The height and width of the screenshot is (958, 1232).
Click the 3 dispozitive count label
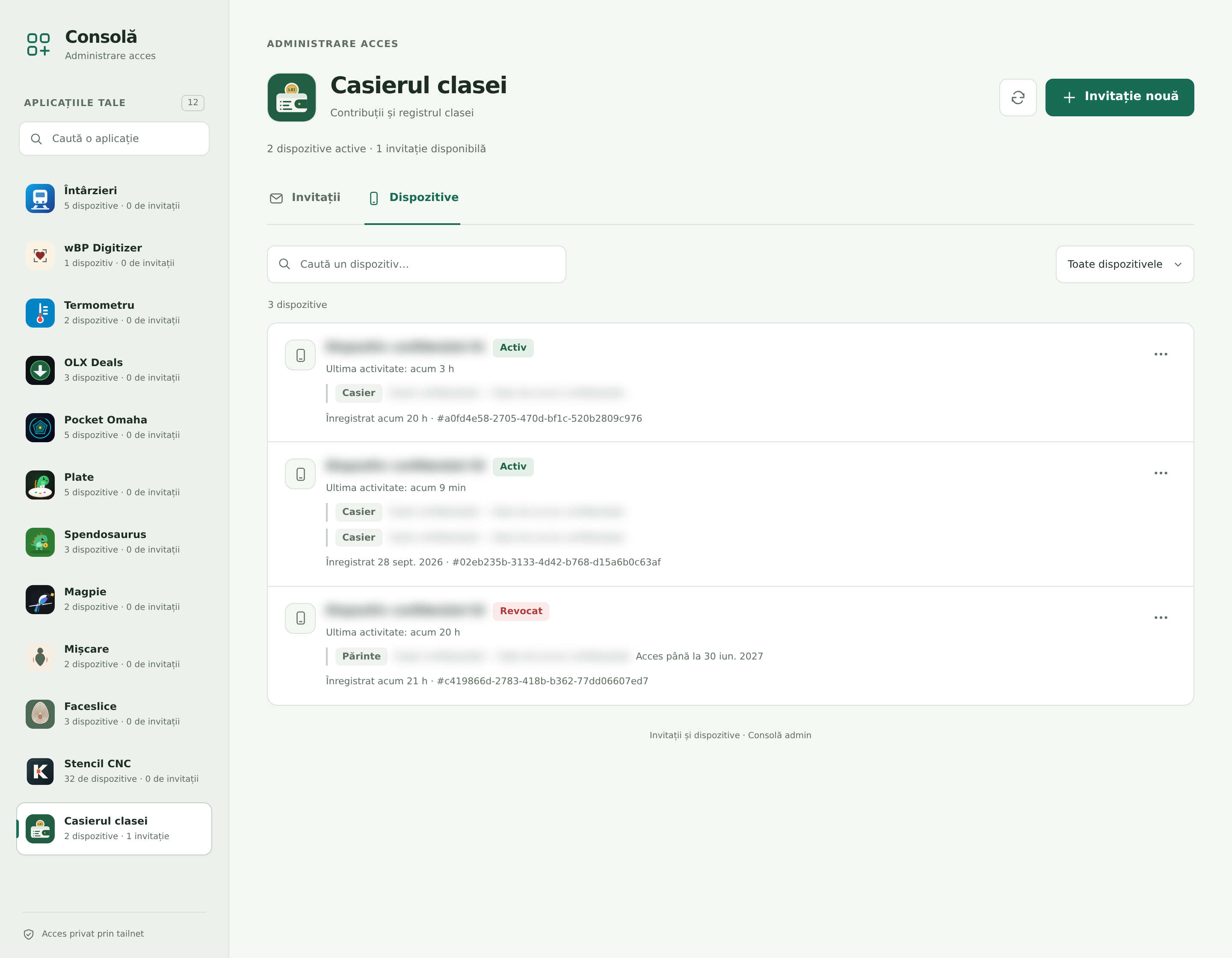[x=297, y=305]
